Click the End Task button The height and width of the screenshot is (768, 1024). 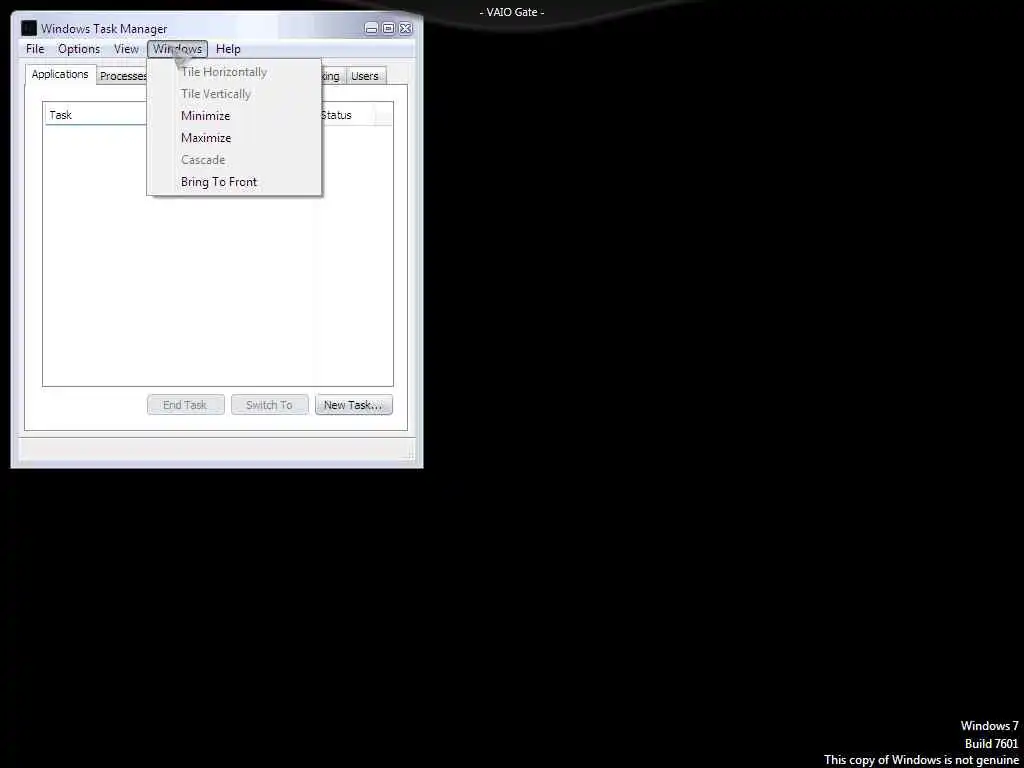(x=185, y=405)
